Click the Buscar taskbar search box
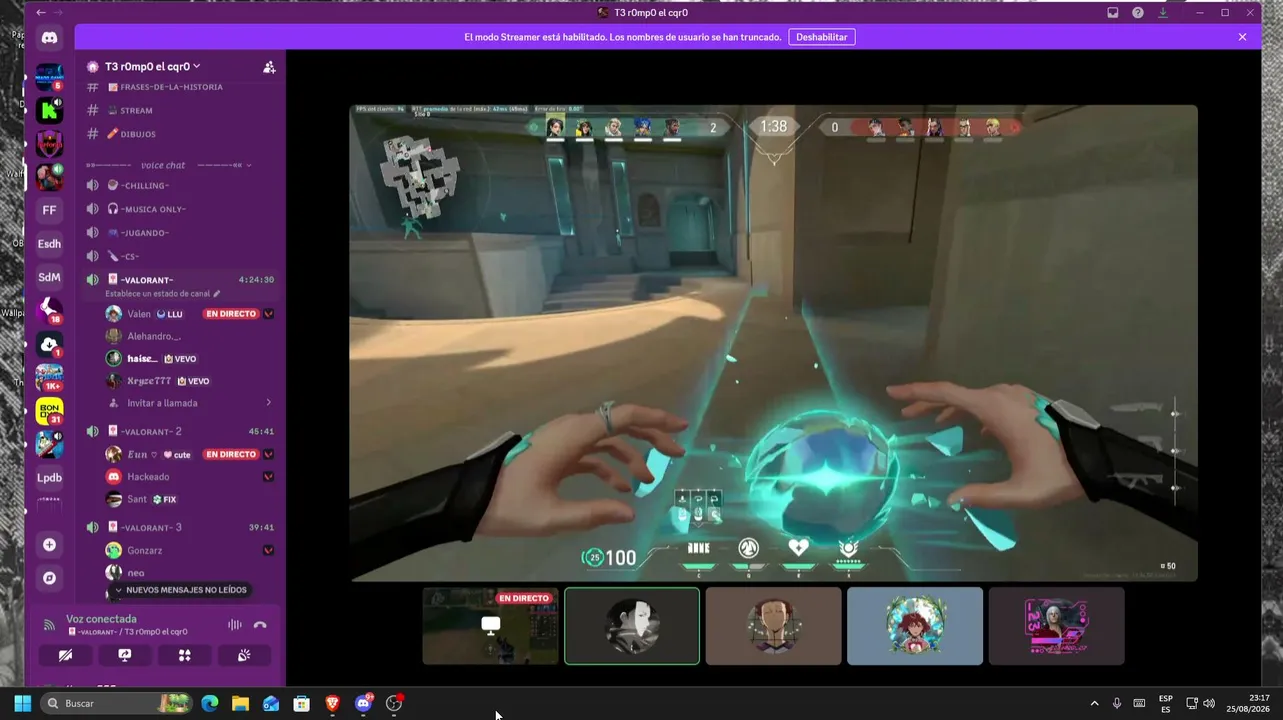Viewport: 1283px width, 720px height. (x=117, y=704)
